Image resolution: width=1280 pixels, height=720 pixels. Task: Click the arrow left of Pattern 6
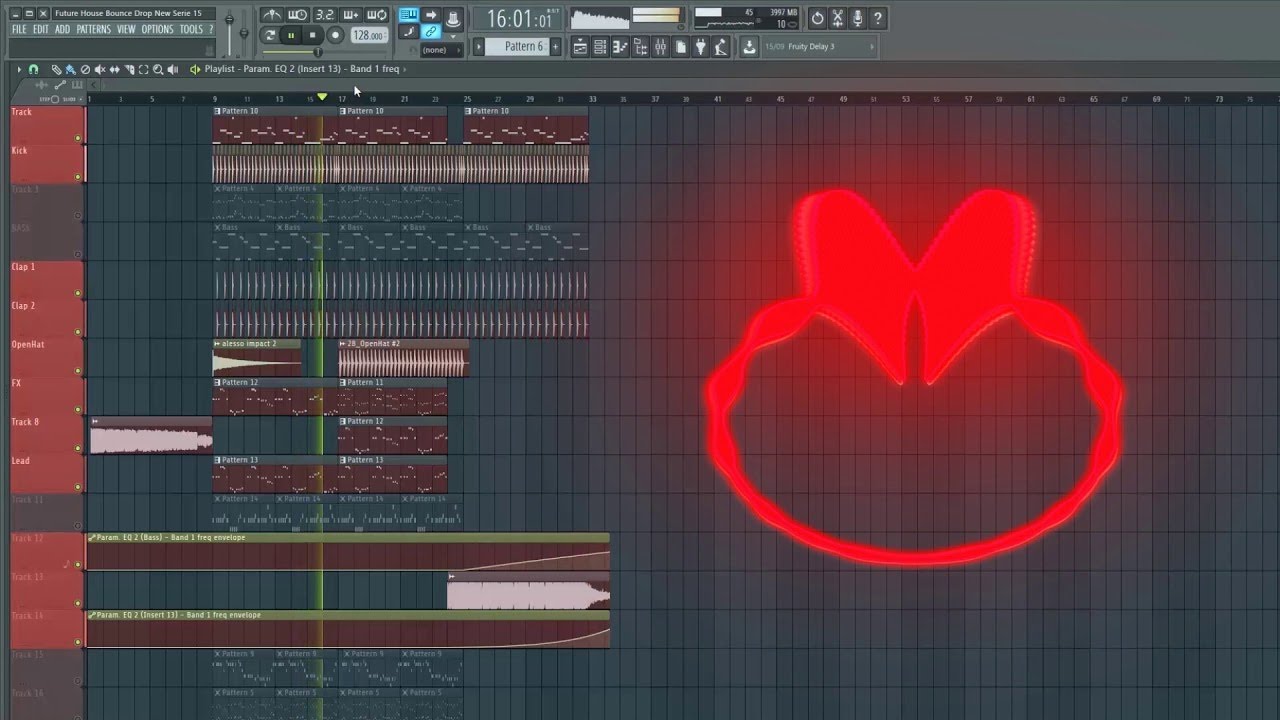point(479,46)
